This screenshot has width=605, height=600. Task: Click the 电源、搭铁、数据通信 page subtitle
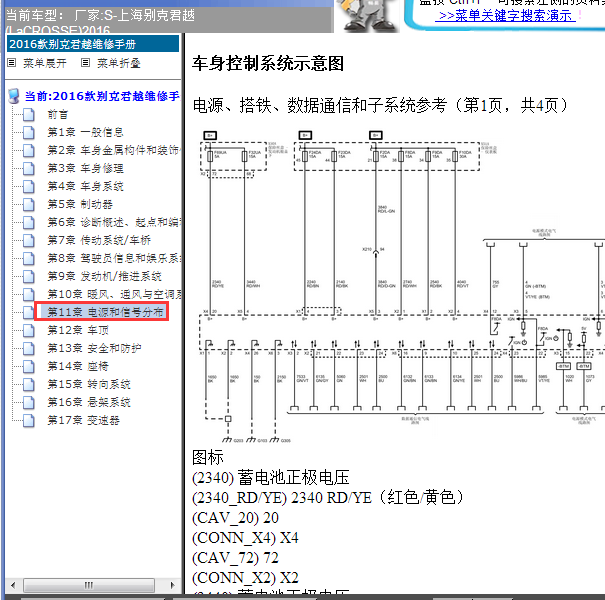pyautogui.click(x=380, y=105)
